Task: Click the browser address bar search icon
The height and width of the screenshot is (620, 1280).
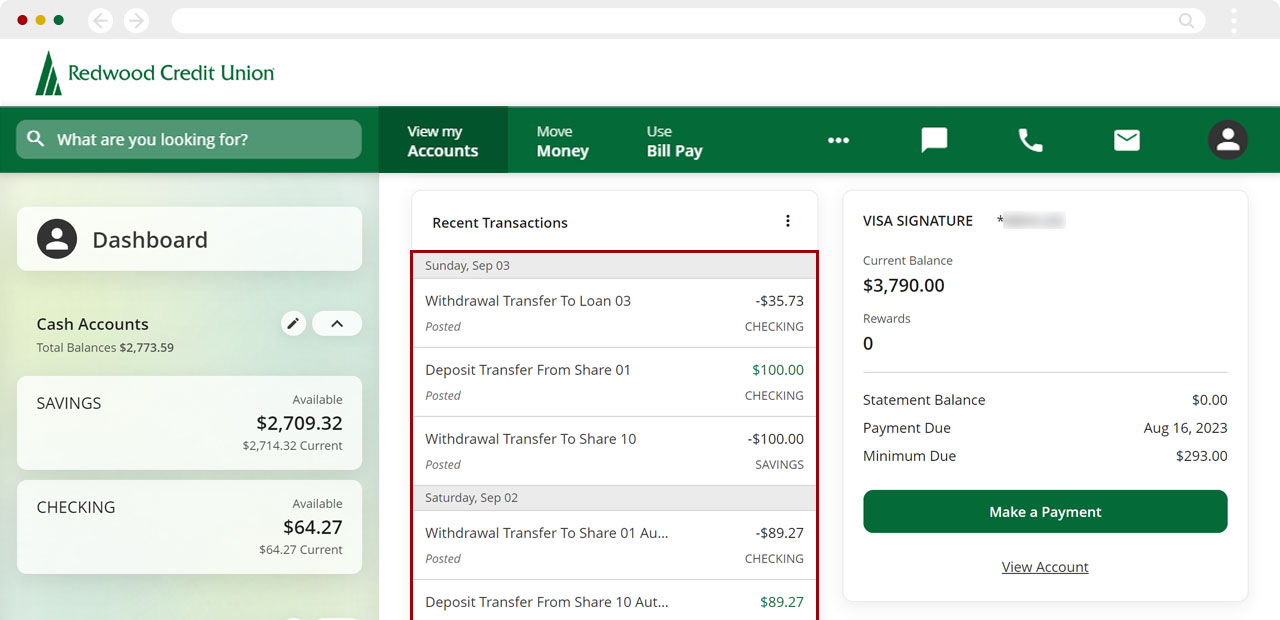Action: coord(1187,20)
